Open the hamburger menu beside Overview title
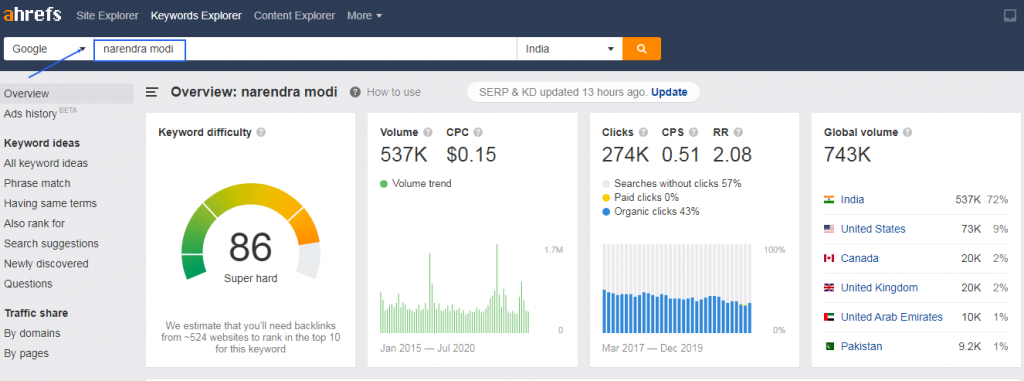 point(152,92)
